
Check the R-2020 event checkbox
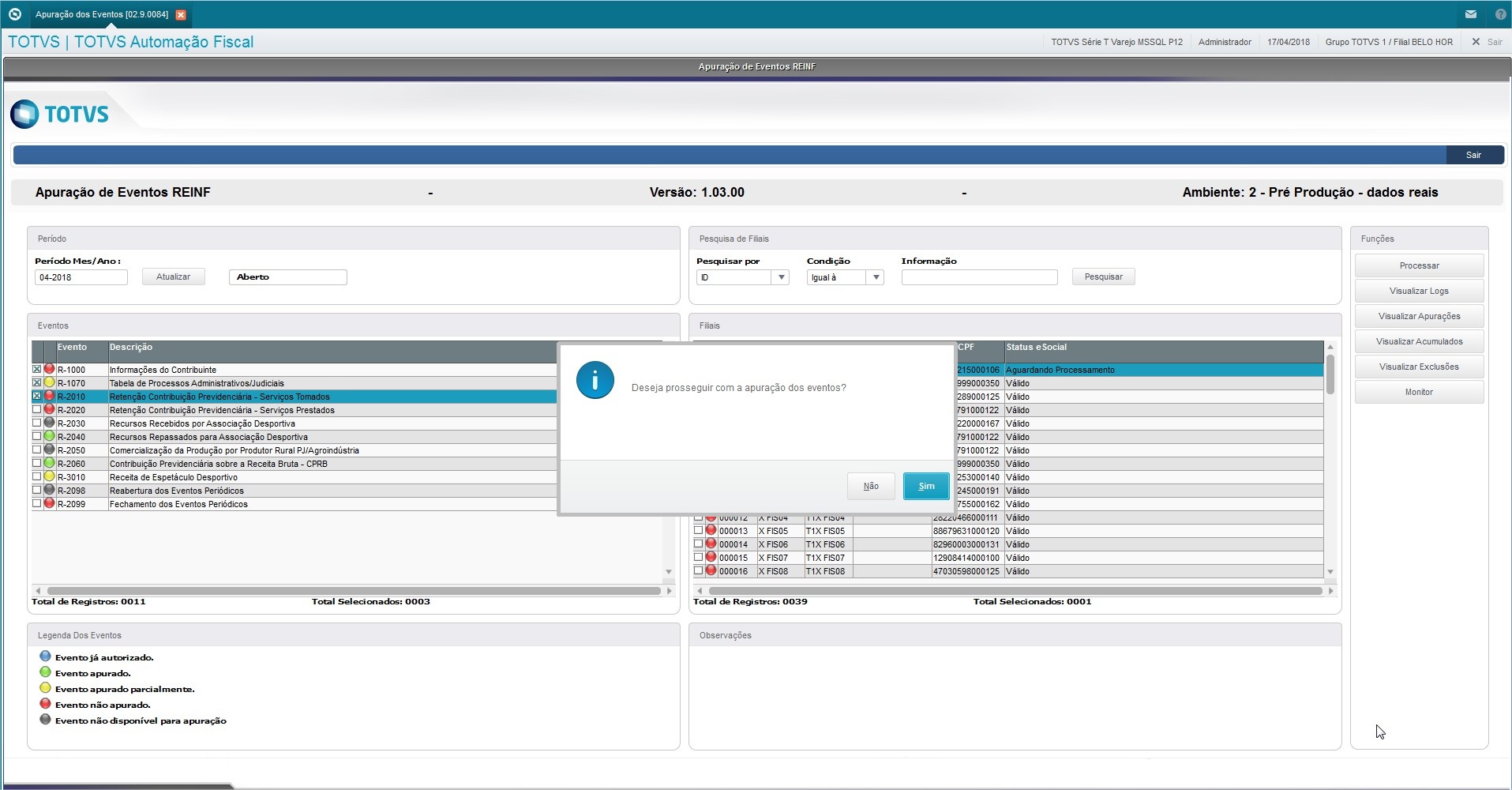[x=36, y=409]
